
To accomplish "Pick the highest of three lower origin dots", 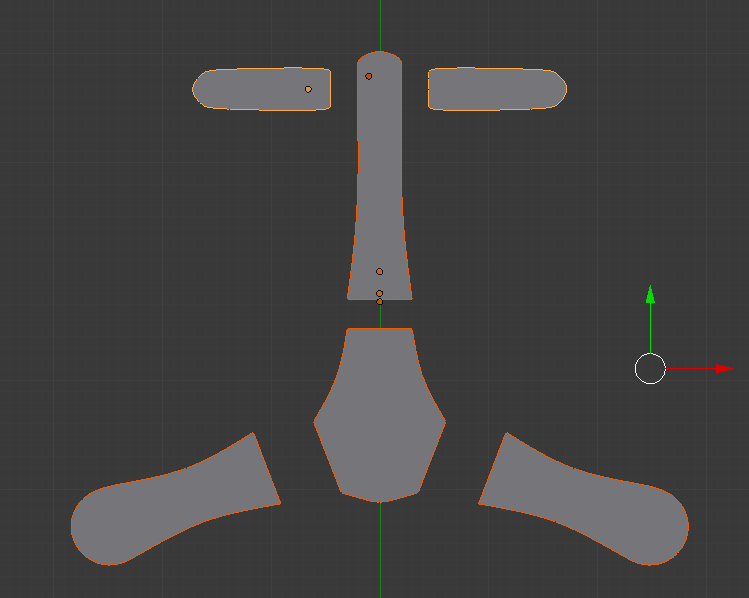I will (x=380, y=271).
